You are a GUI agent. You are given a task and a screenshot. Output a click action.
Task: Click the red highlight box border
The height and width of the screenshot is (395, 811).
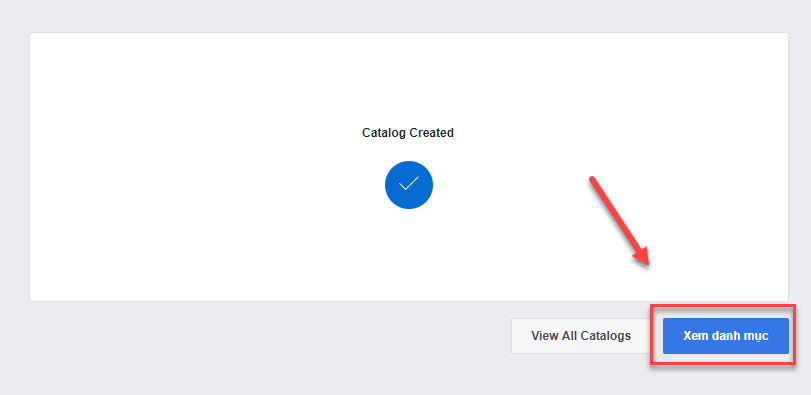point(723,306)
